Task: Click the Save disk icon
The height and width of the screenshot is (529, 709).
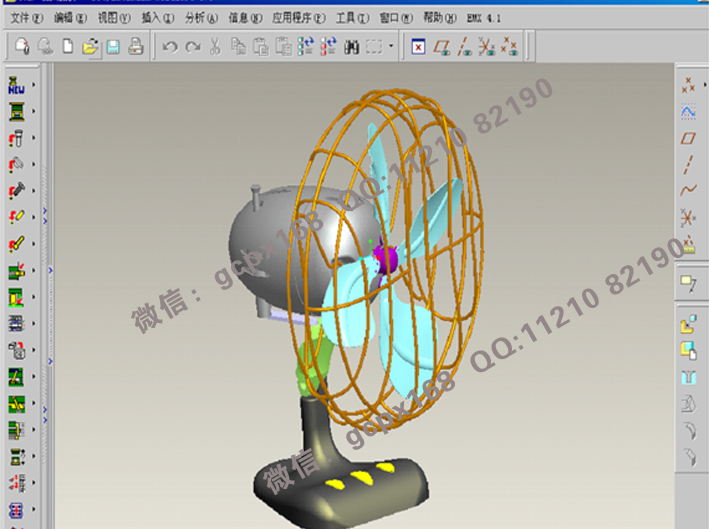Action: pyautogui.click(x=113, y=46)
